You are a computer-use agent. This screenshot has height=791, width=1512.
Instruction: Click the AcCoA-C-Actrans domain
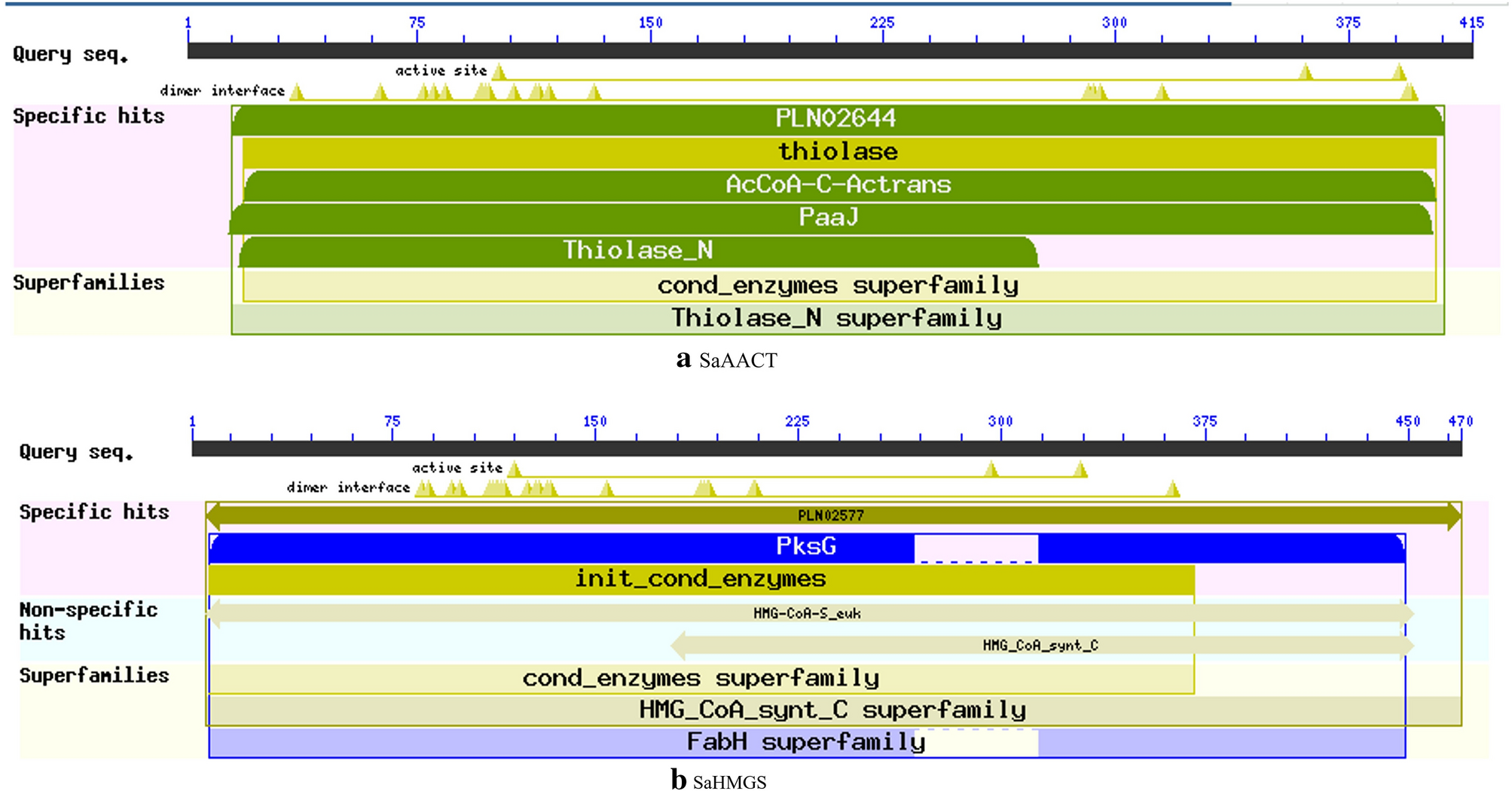840,185
